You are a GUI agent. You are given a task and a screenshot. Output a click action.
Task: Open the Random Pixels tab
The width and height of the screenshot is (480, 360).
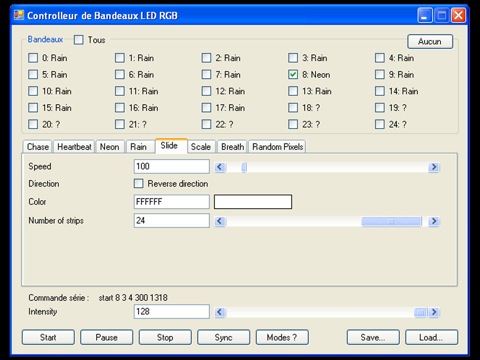(277, 147)
